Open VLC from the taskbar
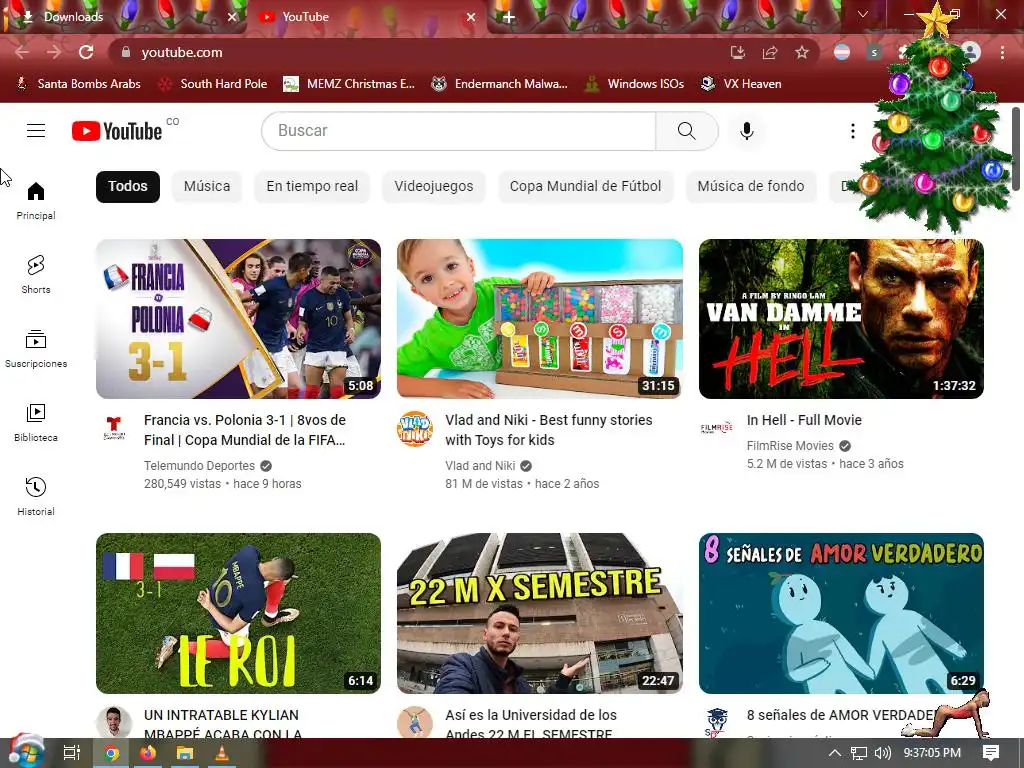This screenshot has width=1024, height=768. point(221,753)
